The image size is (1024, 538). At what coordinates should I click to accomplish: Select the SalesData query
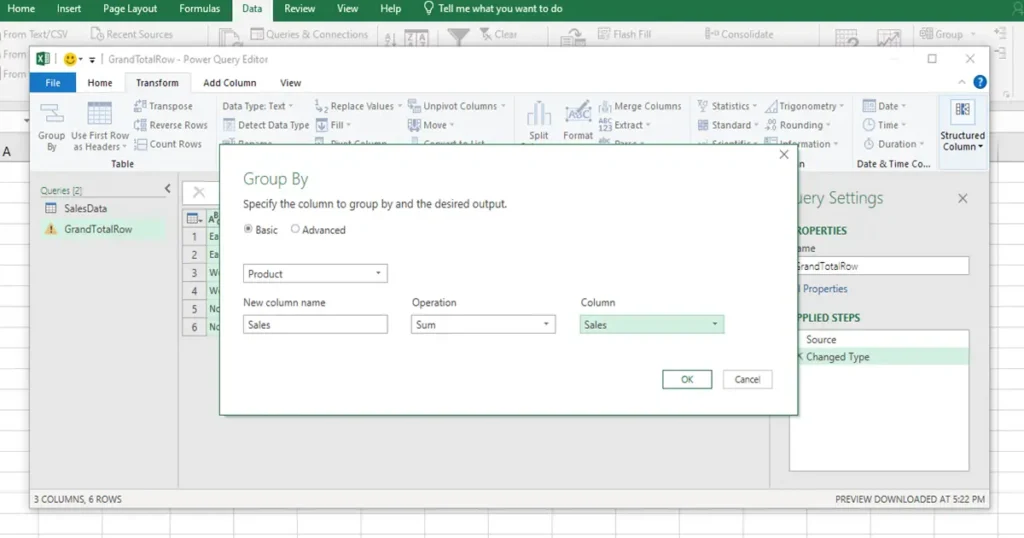(85, 208)
